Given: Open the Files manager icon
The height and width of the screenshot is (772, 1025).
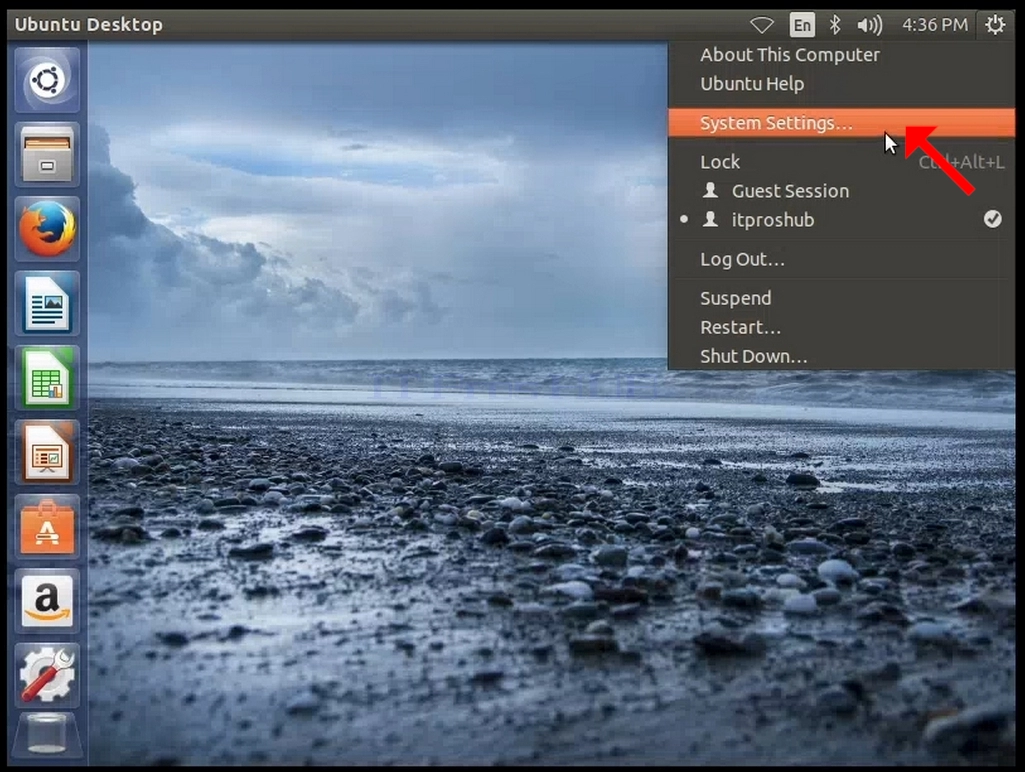Looking at the screenshot, I should pos(47,155).
